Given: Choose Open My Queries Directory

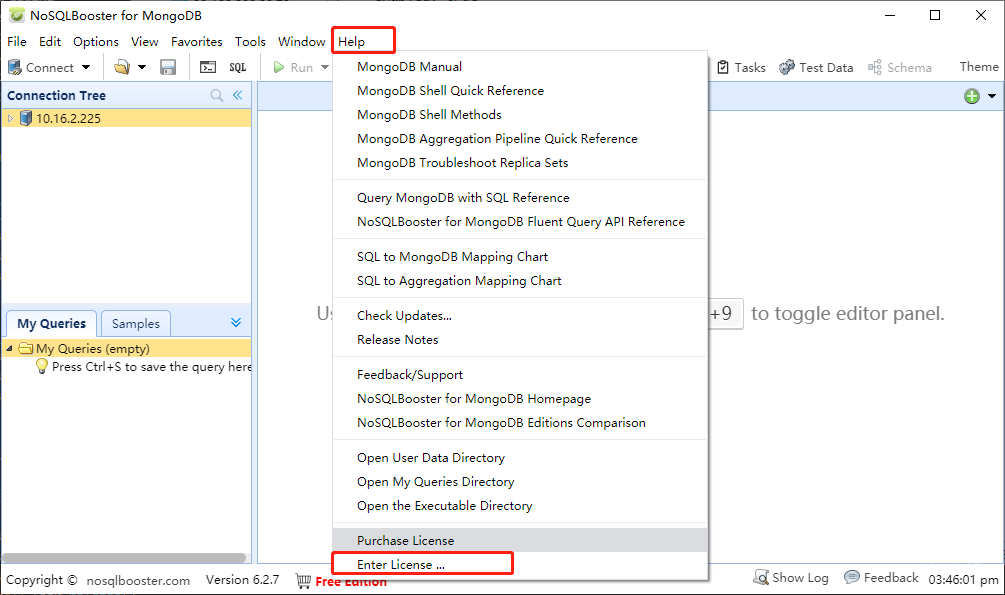Looking at the screenshot, I should click(520, 482).
